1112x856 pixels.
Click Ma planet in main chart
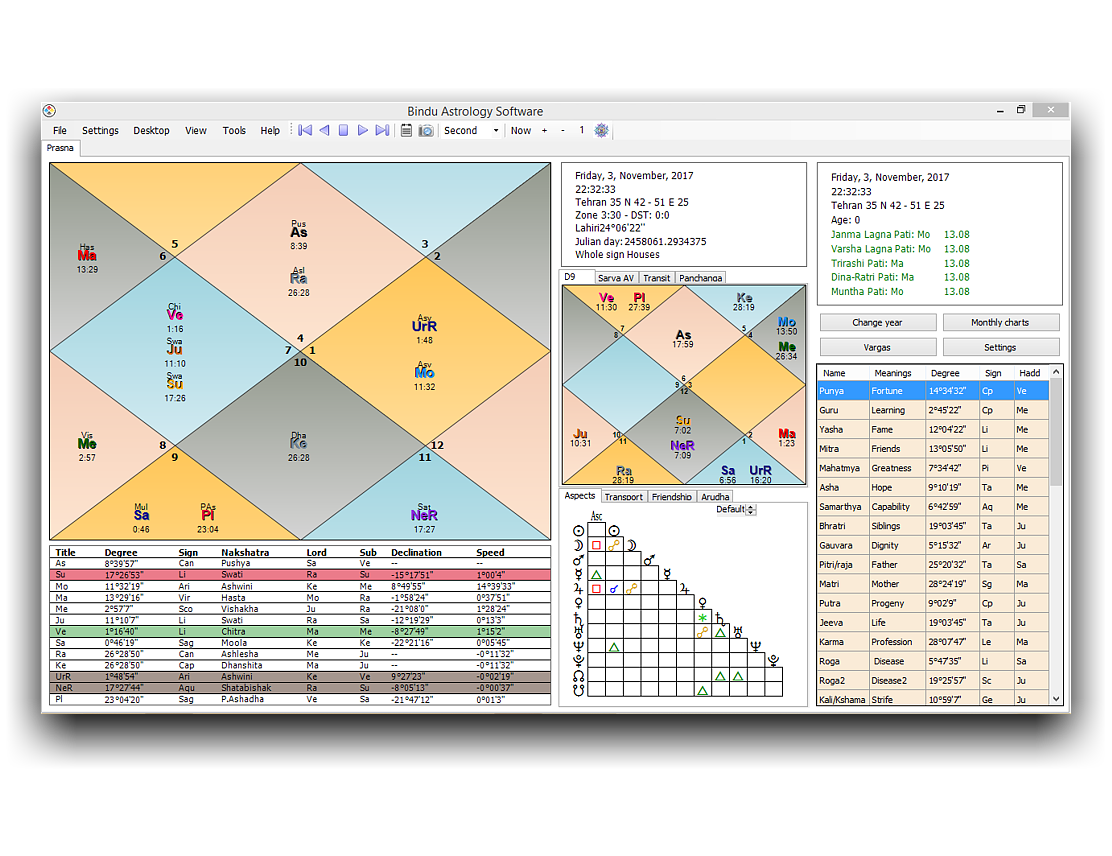point(87,256)
